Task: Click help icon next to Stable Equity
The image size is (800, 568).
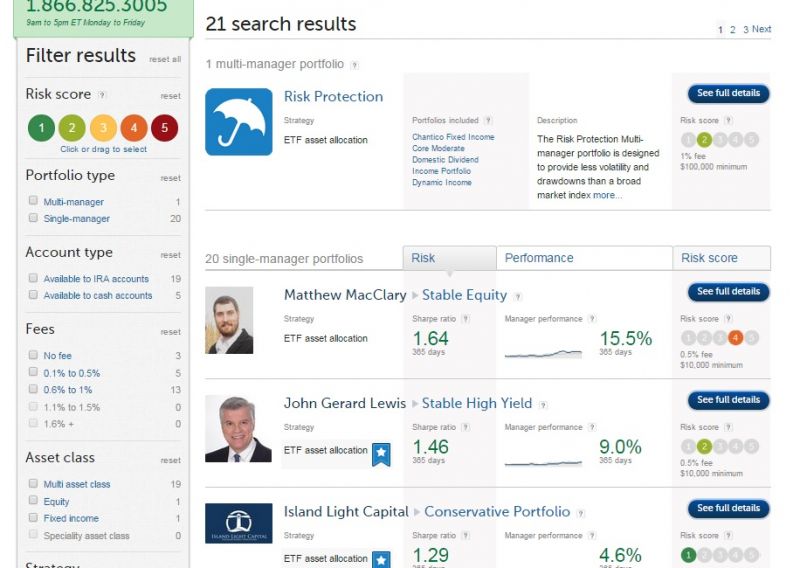Action: [517, 296]
